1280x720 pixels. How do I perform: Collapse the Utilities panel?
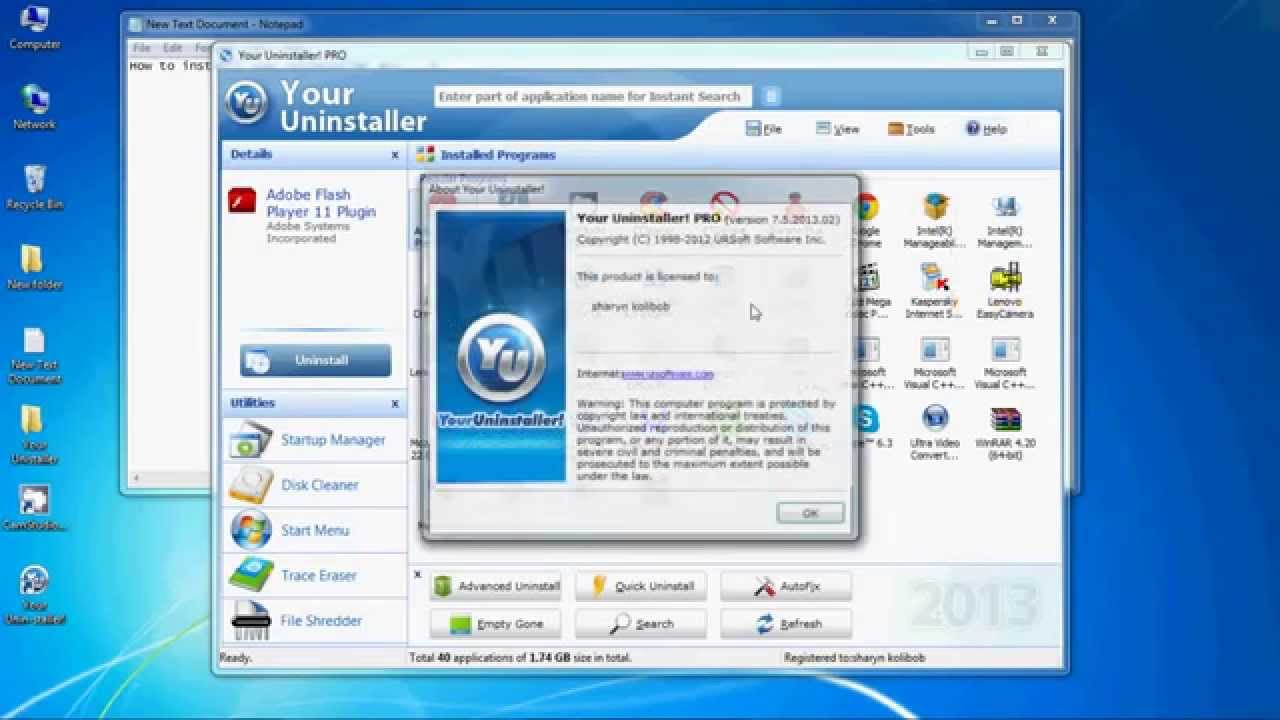[396, 404]
